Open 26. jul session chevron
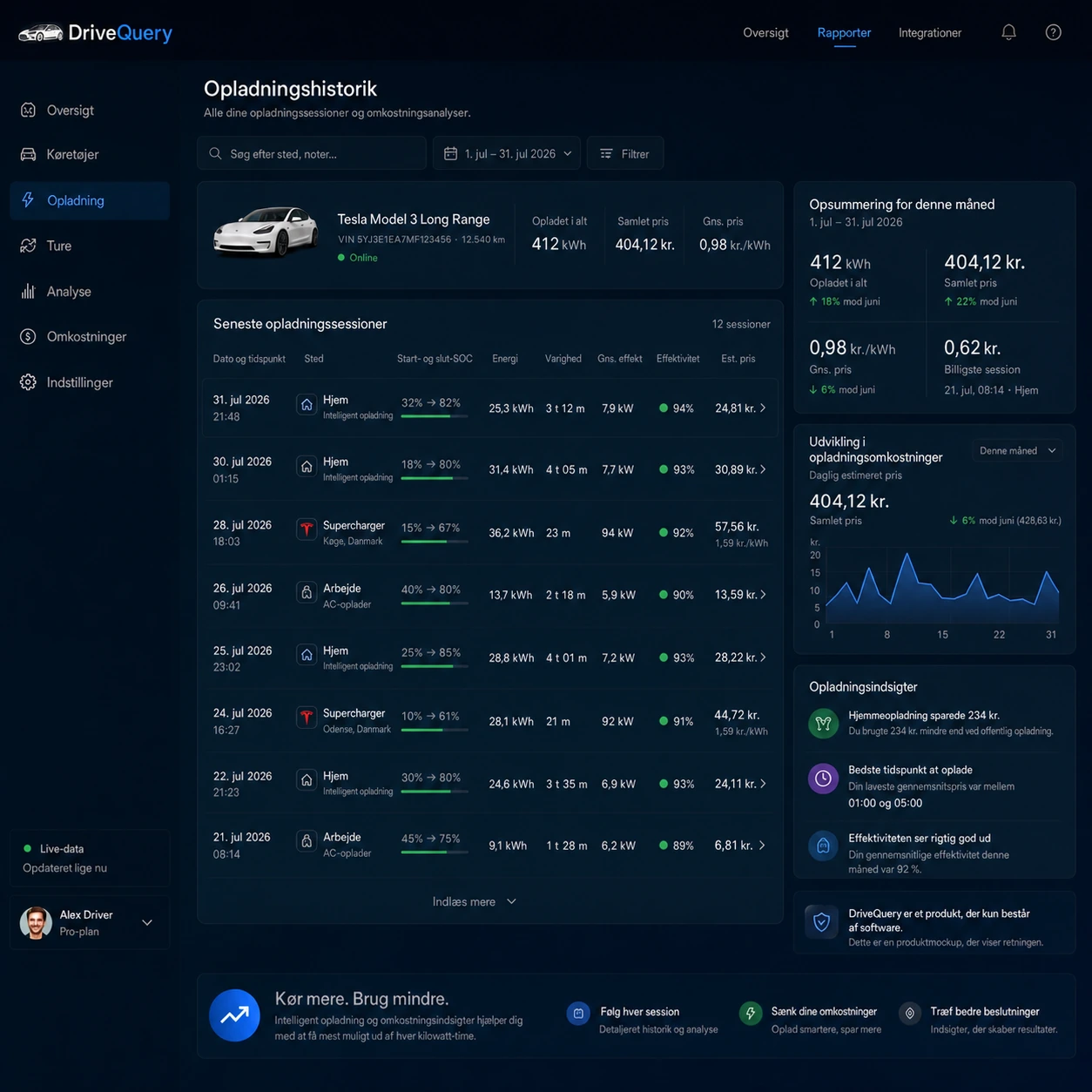This screenshot has width=1092, height=1092. (x=763, y=595)
